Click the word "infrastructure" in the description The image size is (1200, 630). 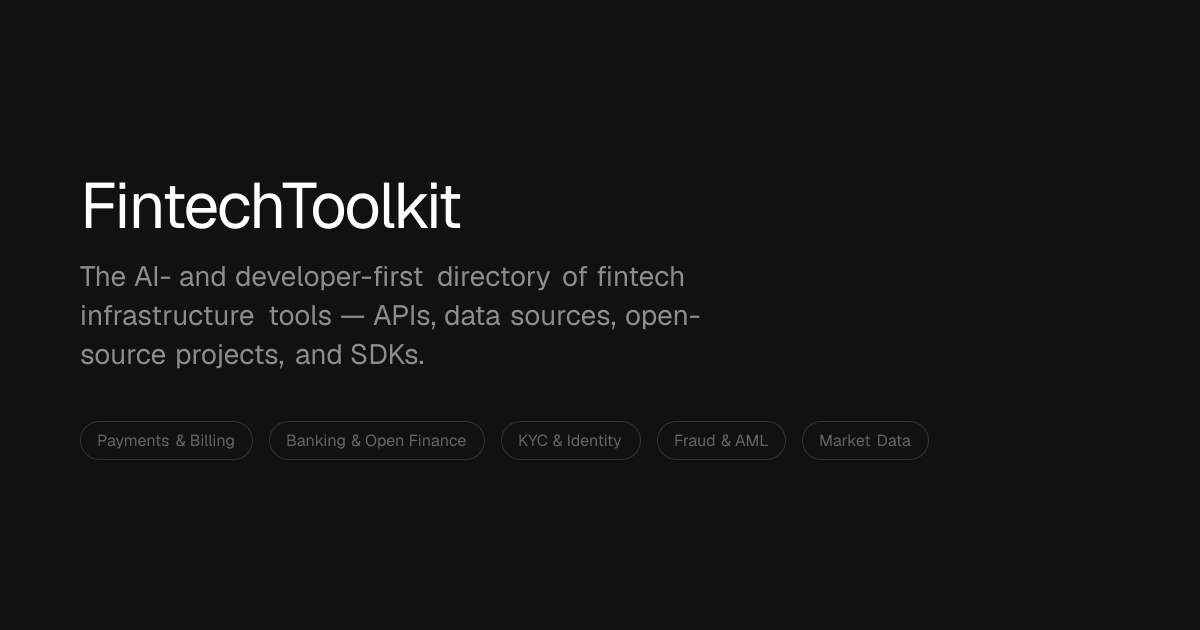(167, 315)
